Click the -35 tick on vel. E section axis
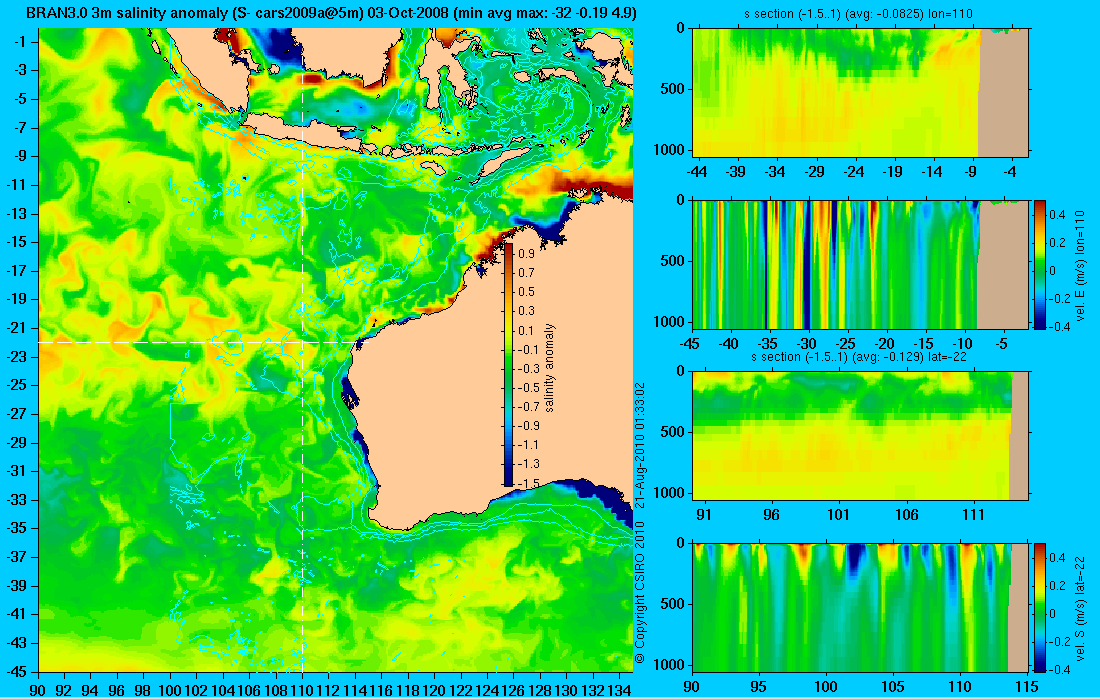Screen dimensions: 1100x700 pos(768,343)
